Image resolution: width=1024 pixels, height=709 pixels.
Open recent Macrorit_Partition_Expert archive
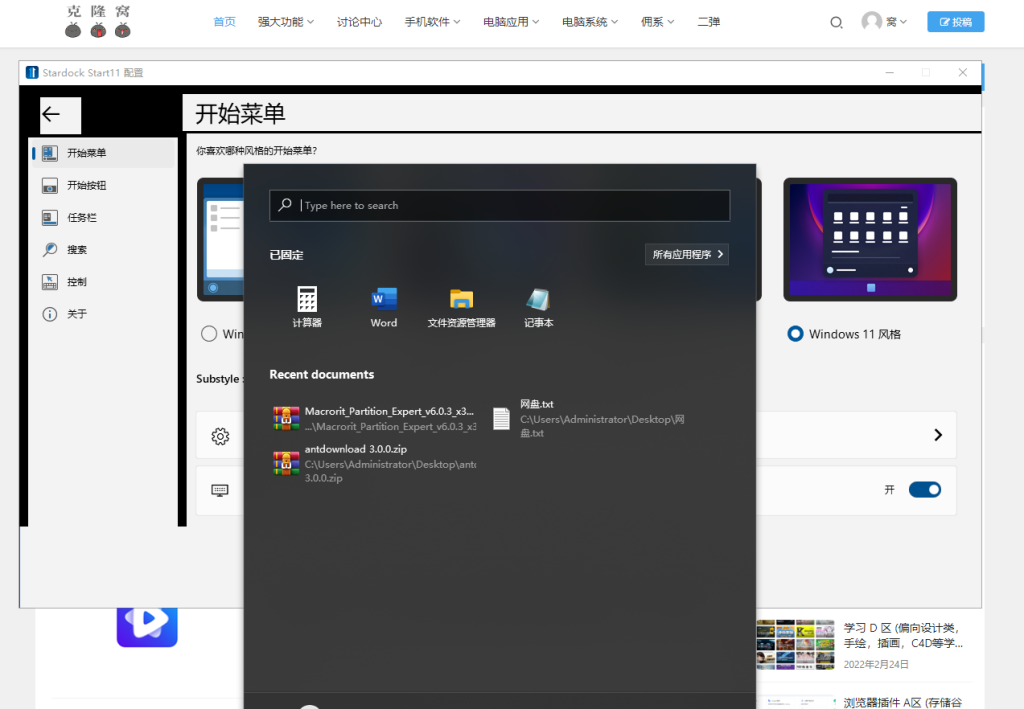point(374,418)
